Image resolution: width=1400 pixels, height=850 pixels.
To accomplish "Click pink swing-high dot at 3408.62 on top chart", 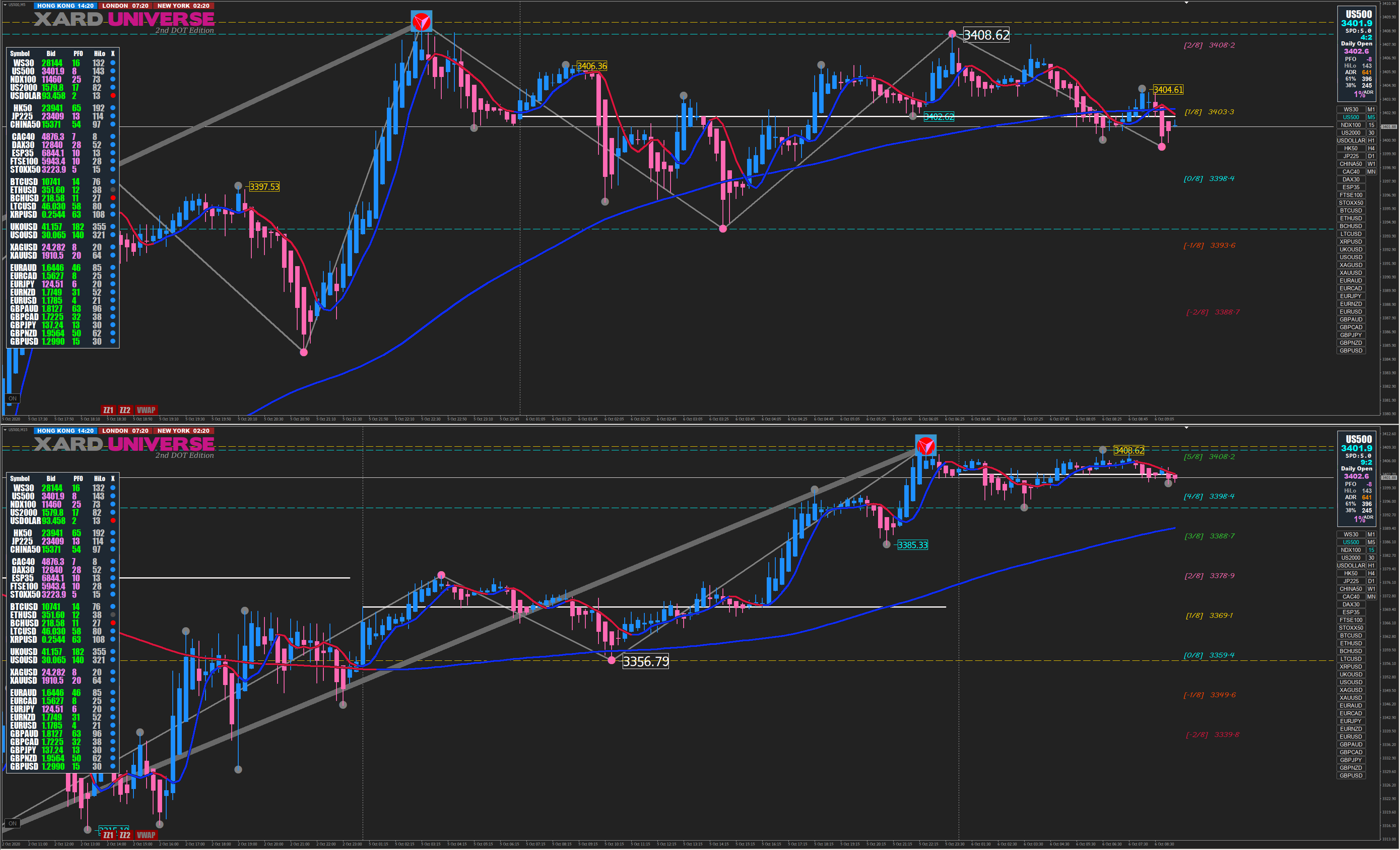I will pyautogui.click(x=952, y=34).
